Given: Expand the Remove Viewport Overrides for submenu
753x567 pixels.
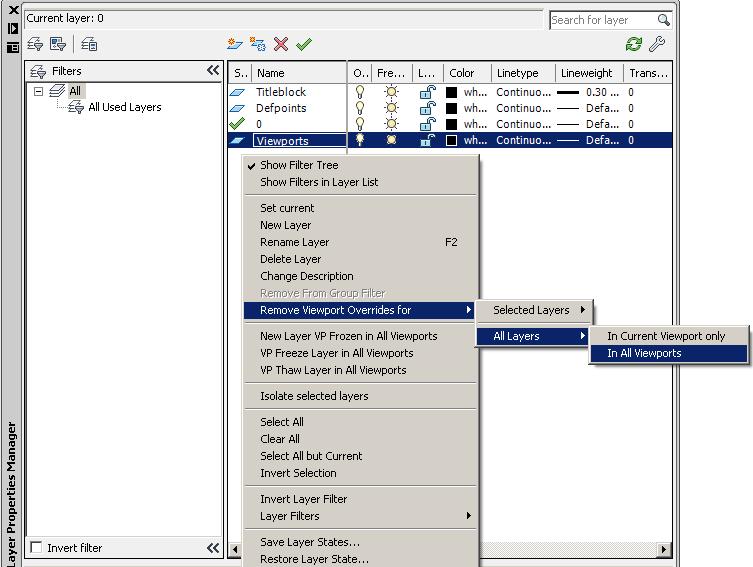Looking at the screenshot, I should click(359, 310).
